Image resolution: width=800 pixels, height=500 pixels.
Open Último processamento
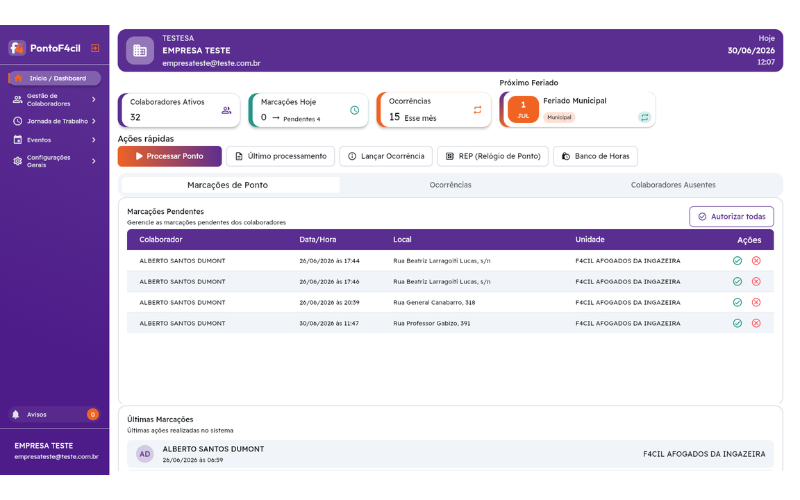pos(281,156)
